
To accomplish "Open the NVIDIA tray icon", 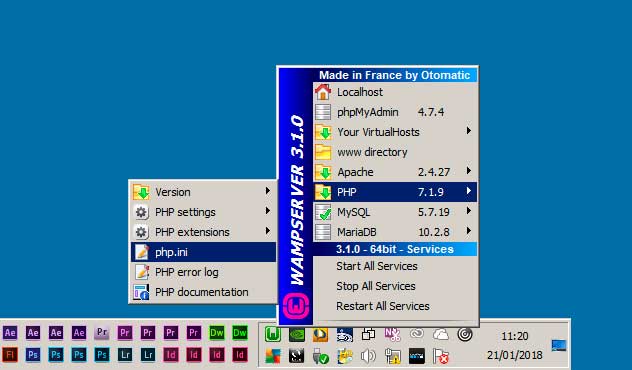I will (x=297, y=335).
